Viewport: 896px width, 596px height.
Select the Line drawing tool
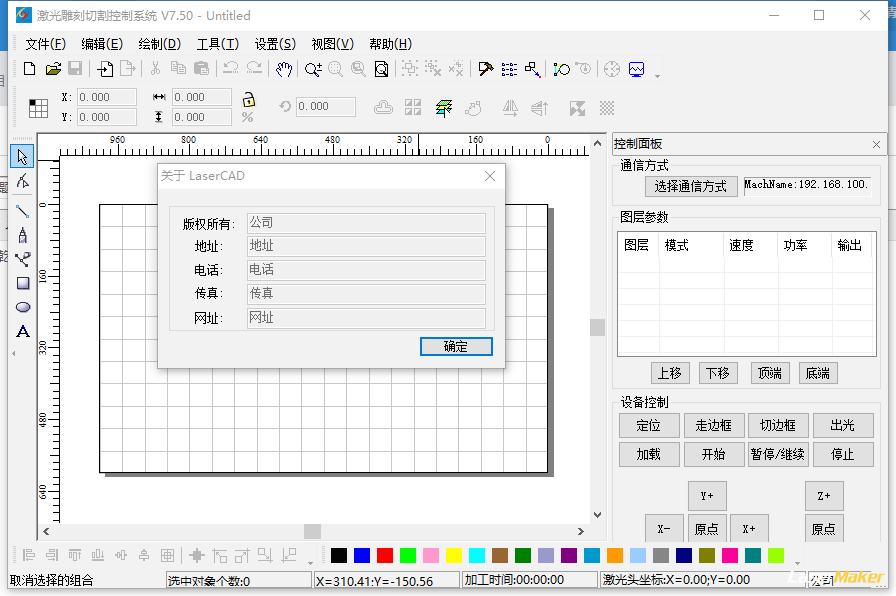click(22, 211)
